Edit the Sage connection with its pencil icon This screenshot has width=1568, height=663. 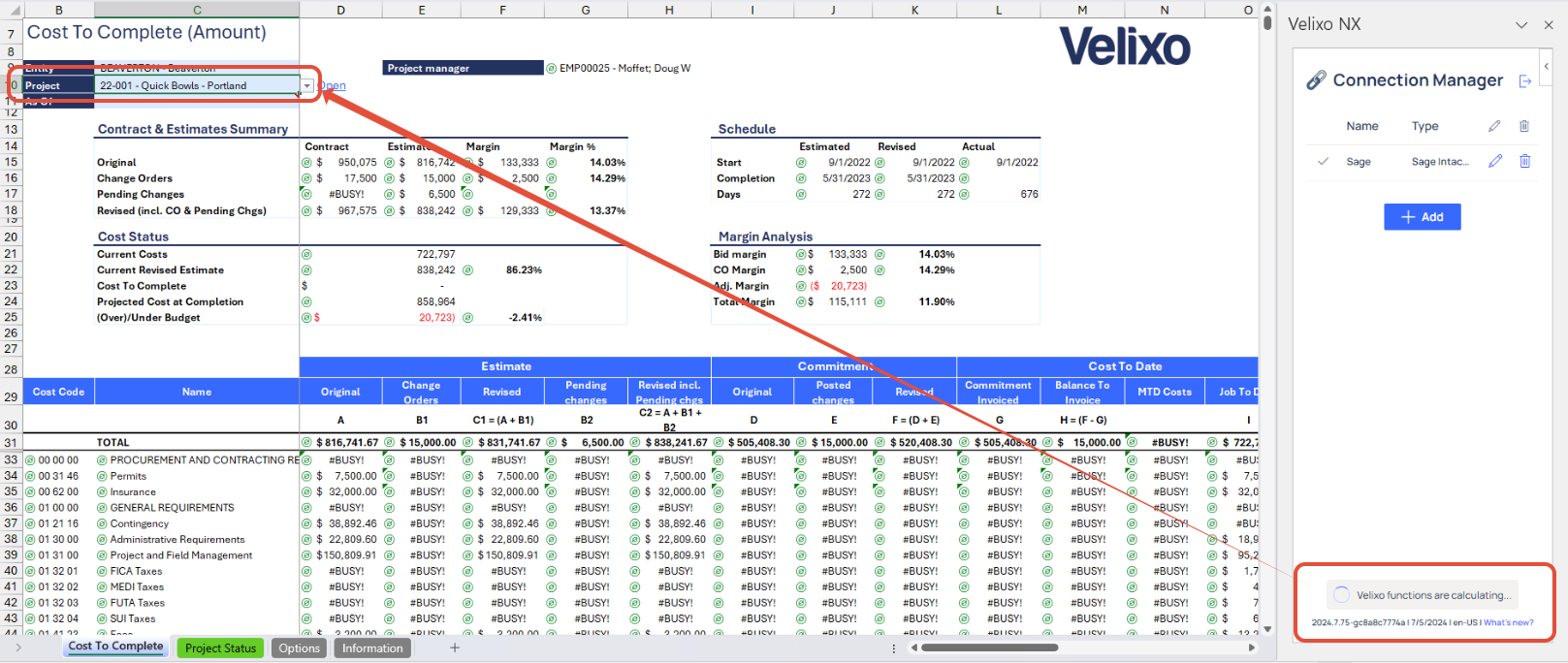click(x=1495, y=161)
